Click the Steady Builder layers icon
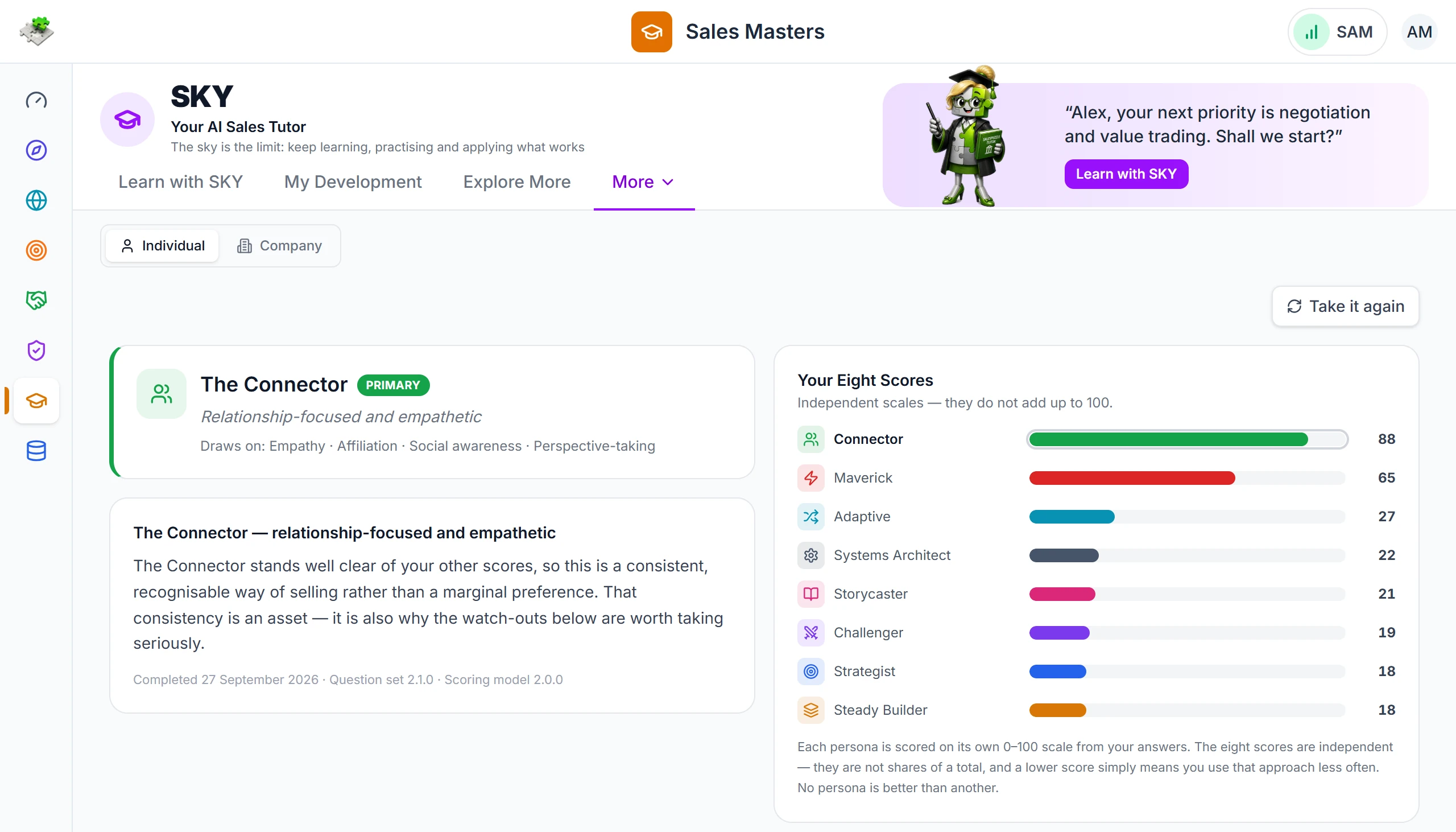The image size is (1456, 832). click(x=811, y=710)
